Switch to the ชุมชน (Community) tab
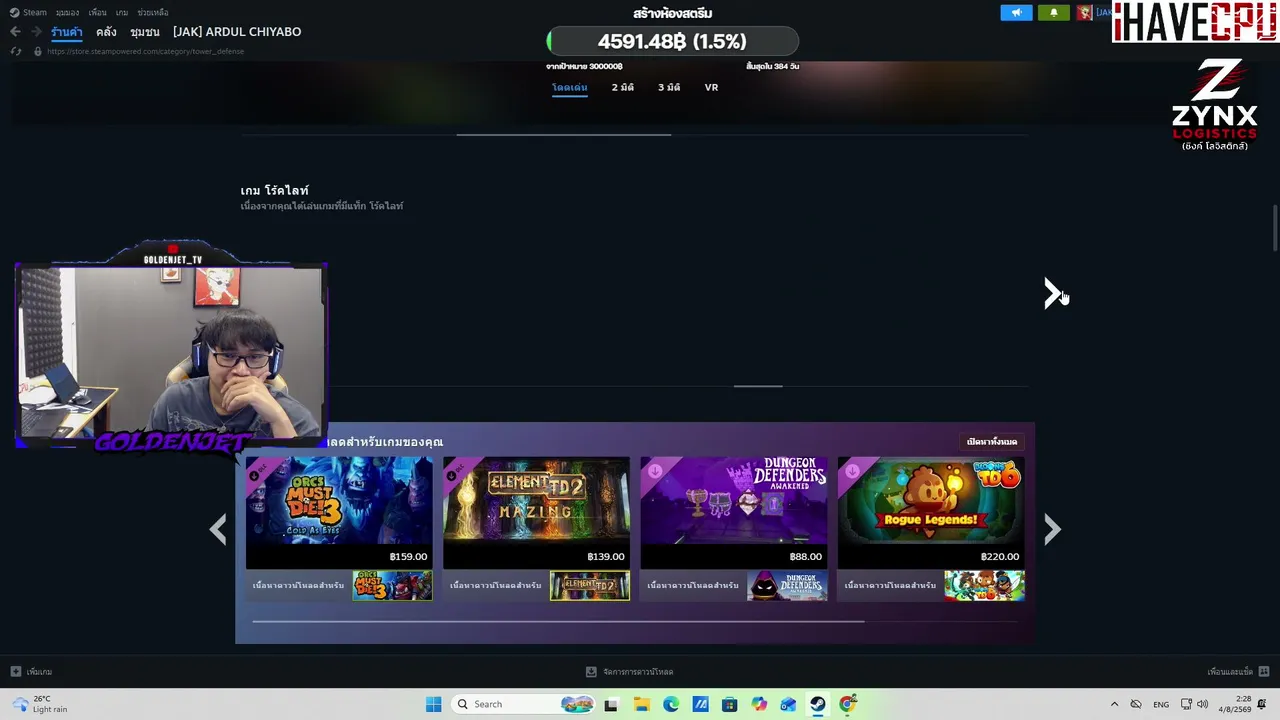The height and width of the screenshot is (720, 1280). point(145,32)
